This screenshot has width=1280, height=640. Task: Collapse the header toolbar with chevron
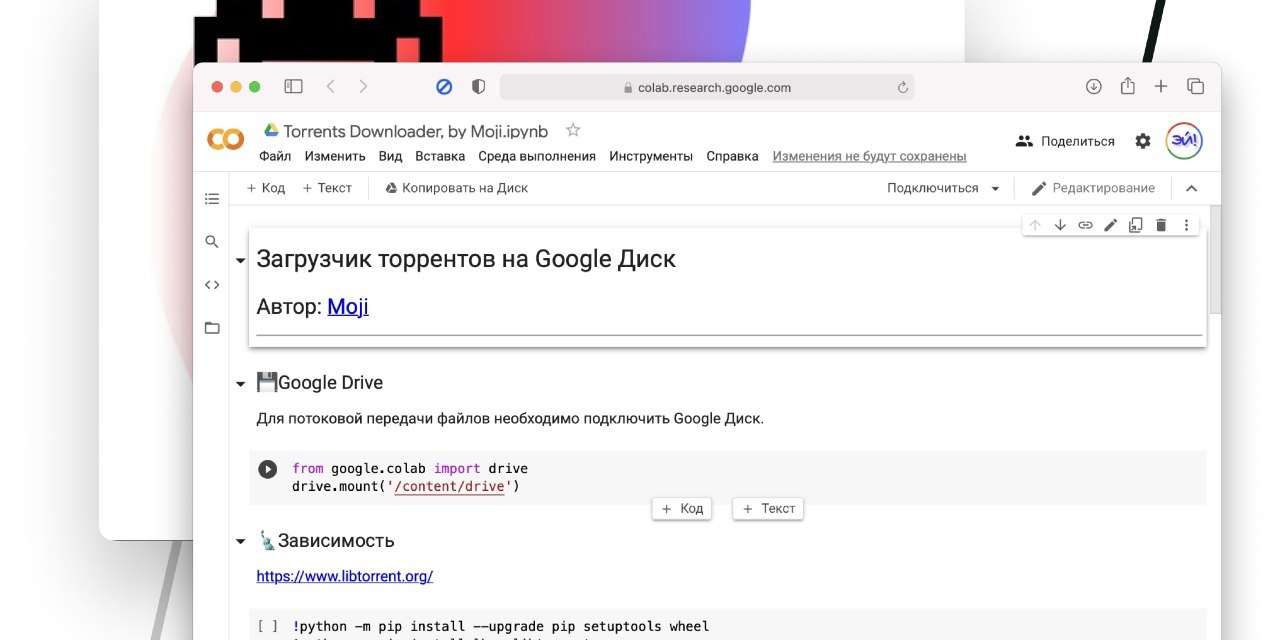pos(1191,188)
